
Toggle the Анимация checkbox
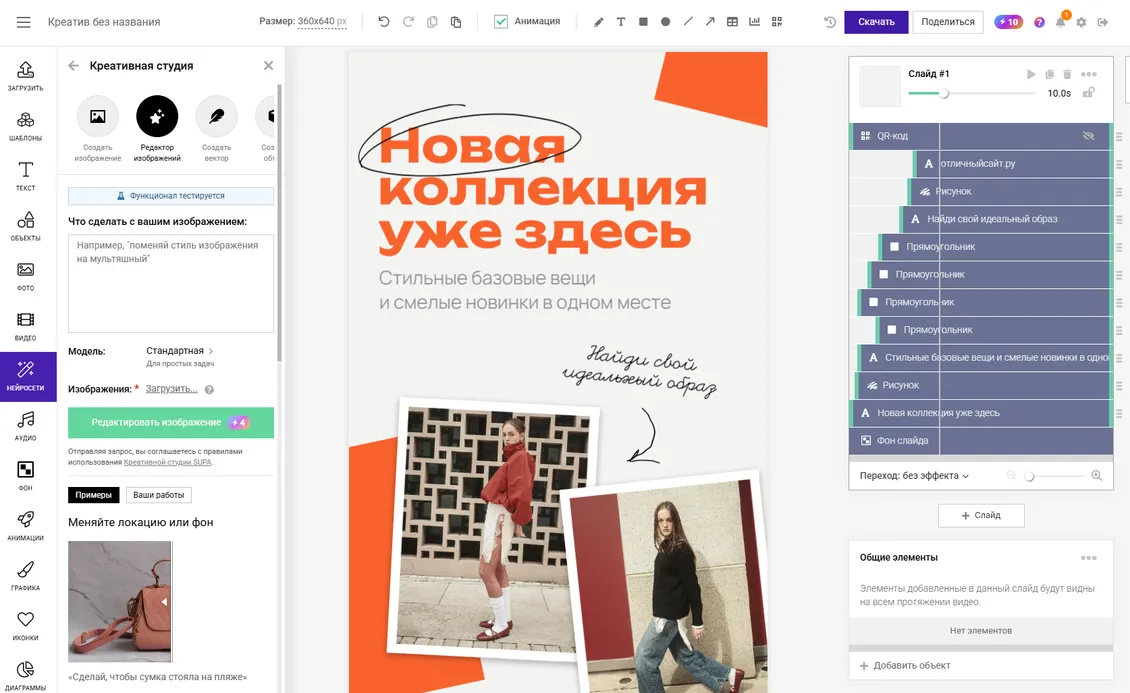(x=501, y=22)
